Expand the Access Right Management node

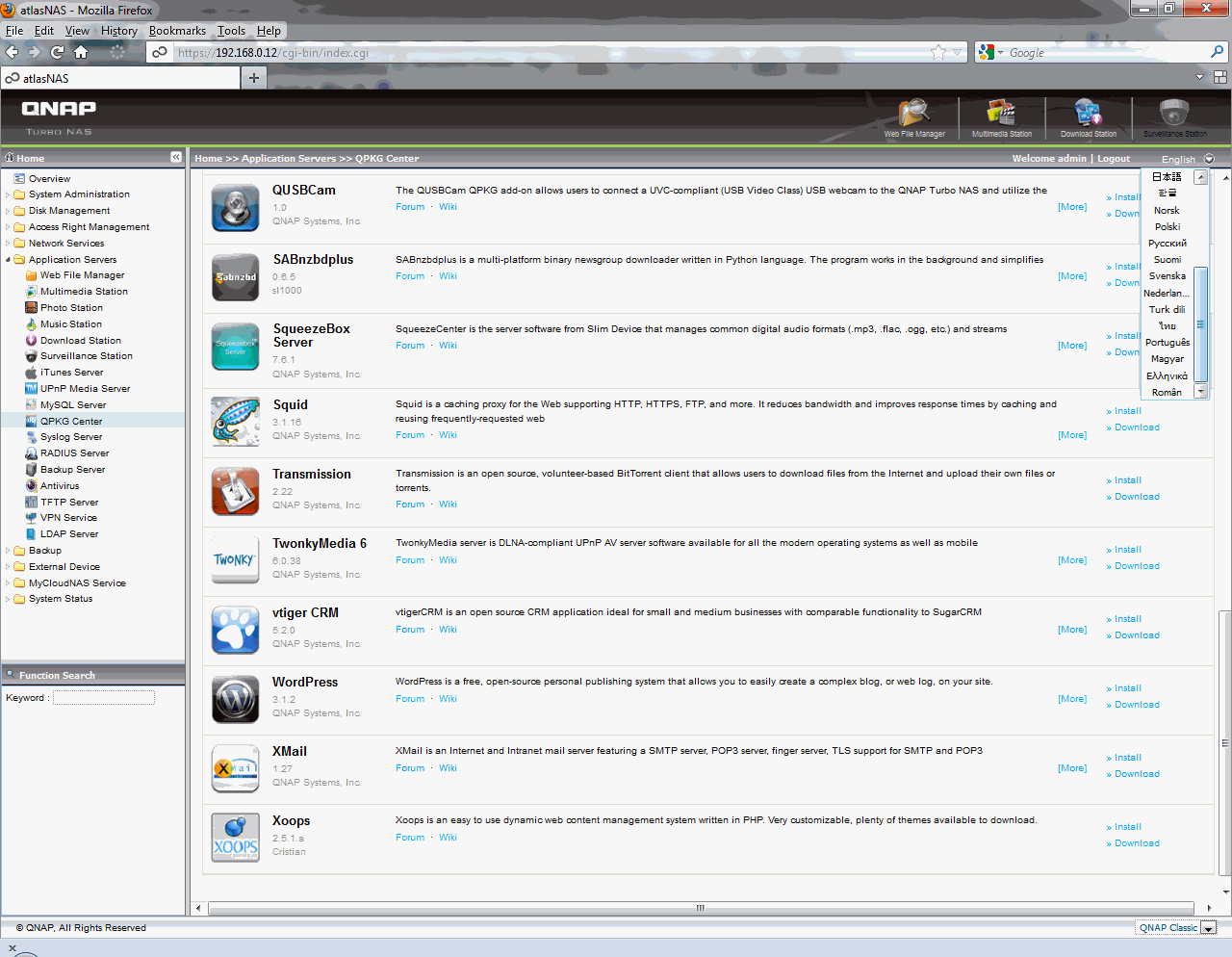pos(8,227)
